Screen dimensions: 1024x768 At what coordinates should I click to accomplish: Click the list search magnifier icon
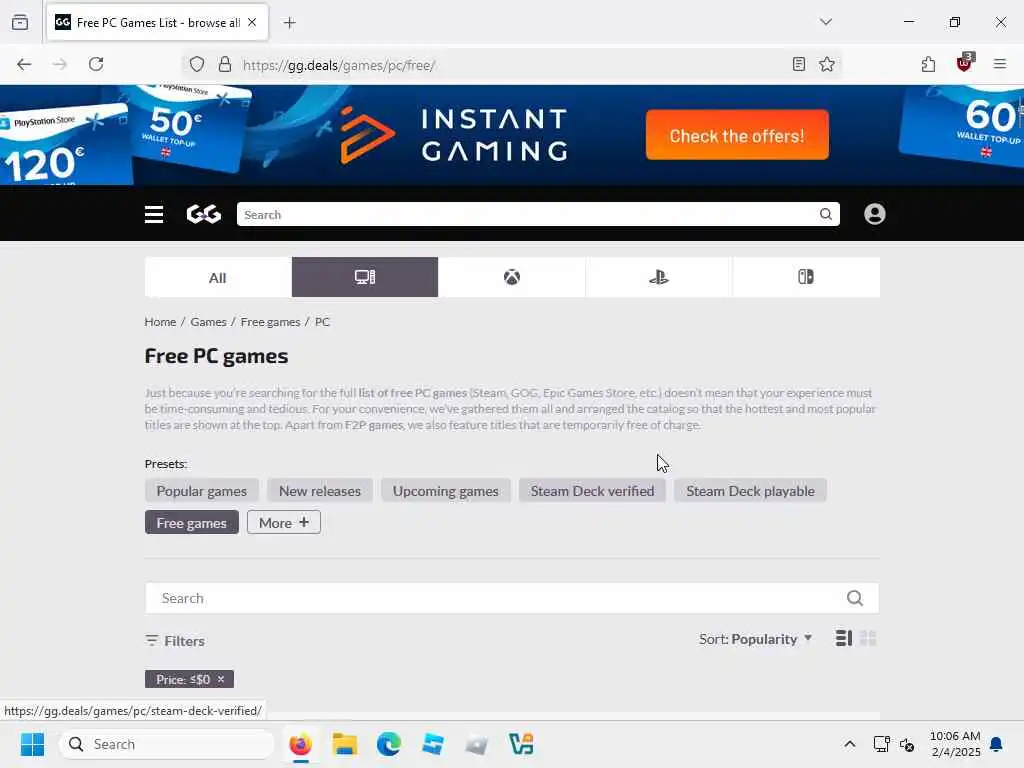[855, 598]
